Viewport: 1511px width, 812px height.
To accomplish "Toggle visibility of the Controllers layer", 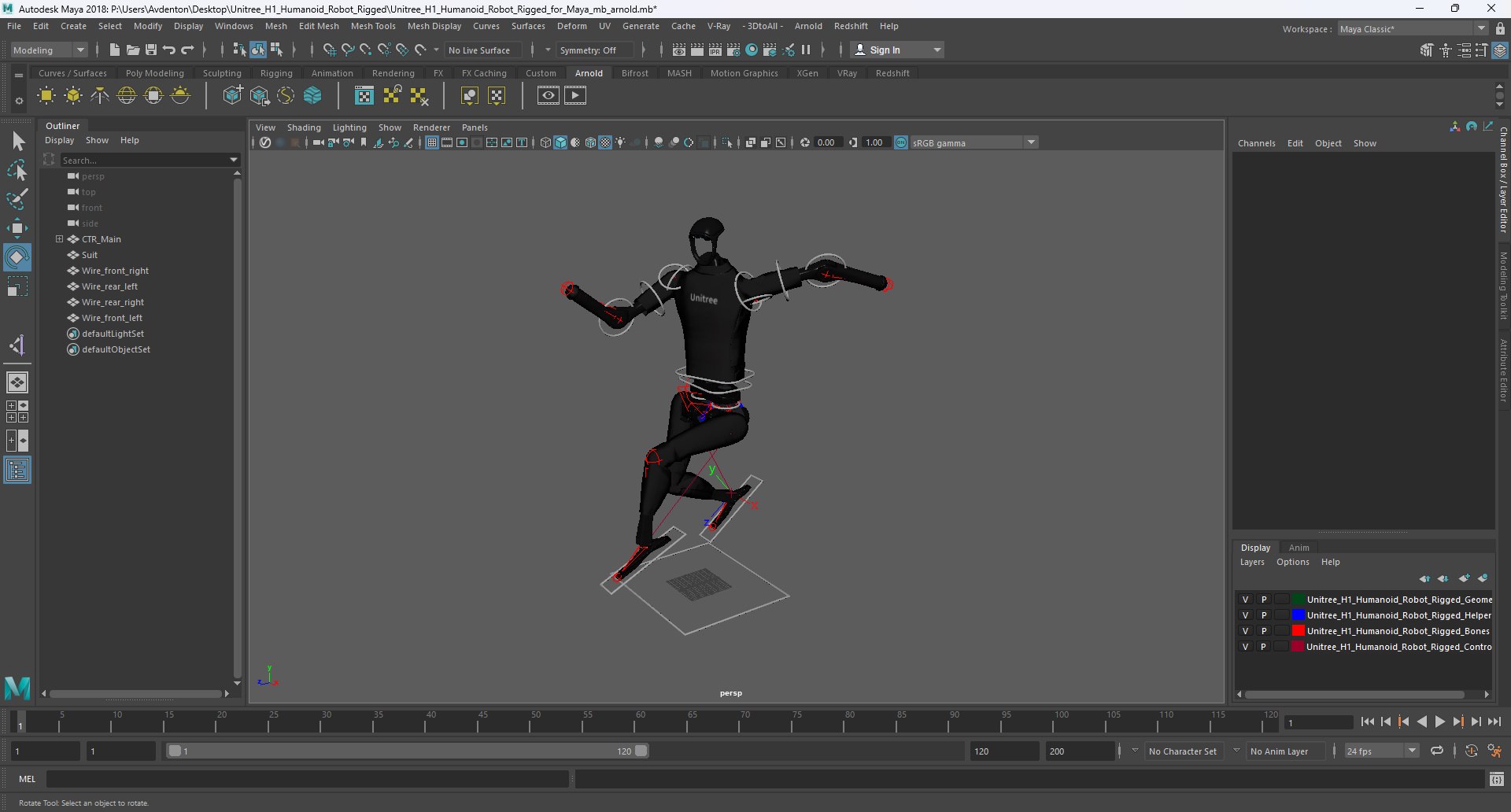I will (x=1245, y=647).
